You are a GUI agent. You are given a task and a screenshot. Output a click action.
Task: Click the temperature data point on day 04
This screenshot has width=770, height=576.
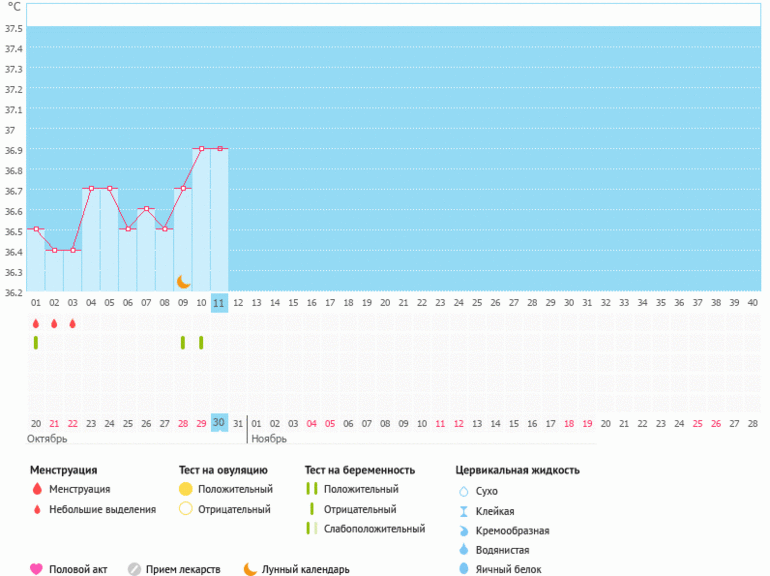[x=91, y=188]
